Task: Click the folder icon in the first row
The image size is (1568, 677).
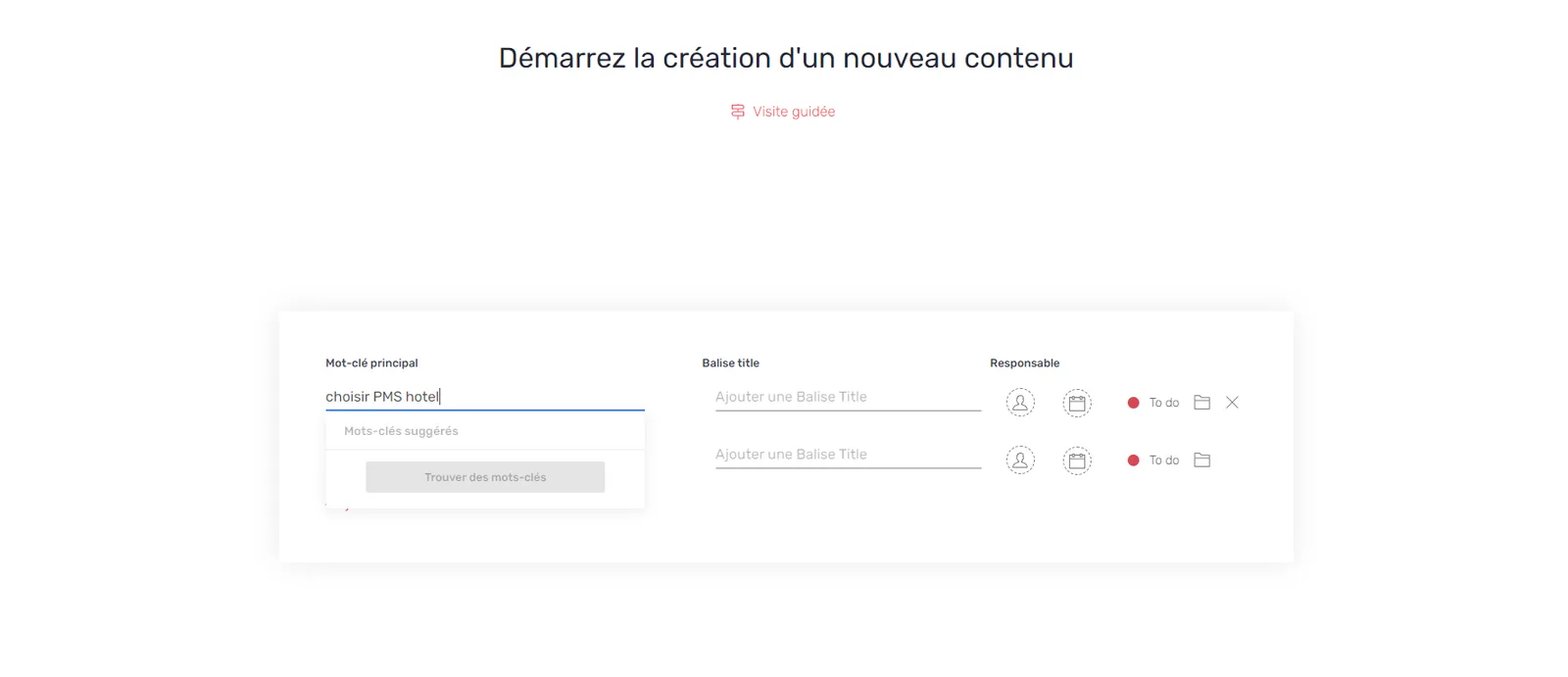Action: (1202, 403)
